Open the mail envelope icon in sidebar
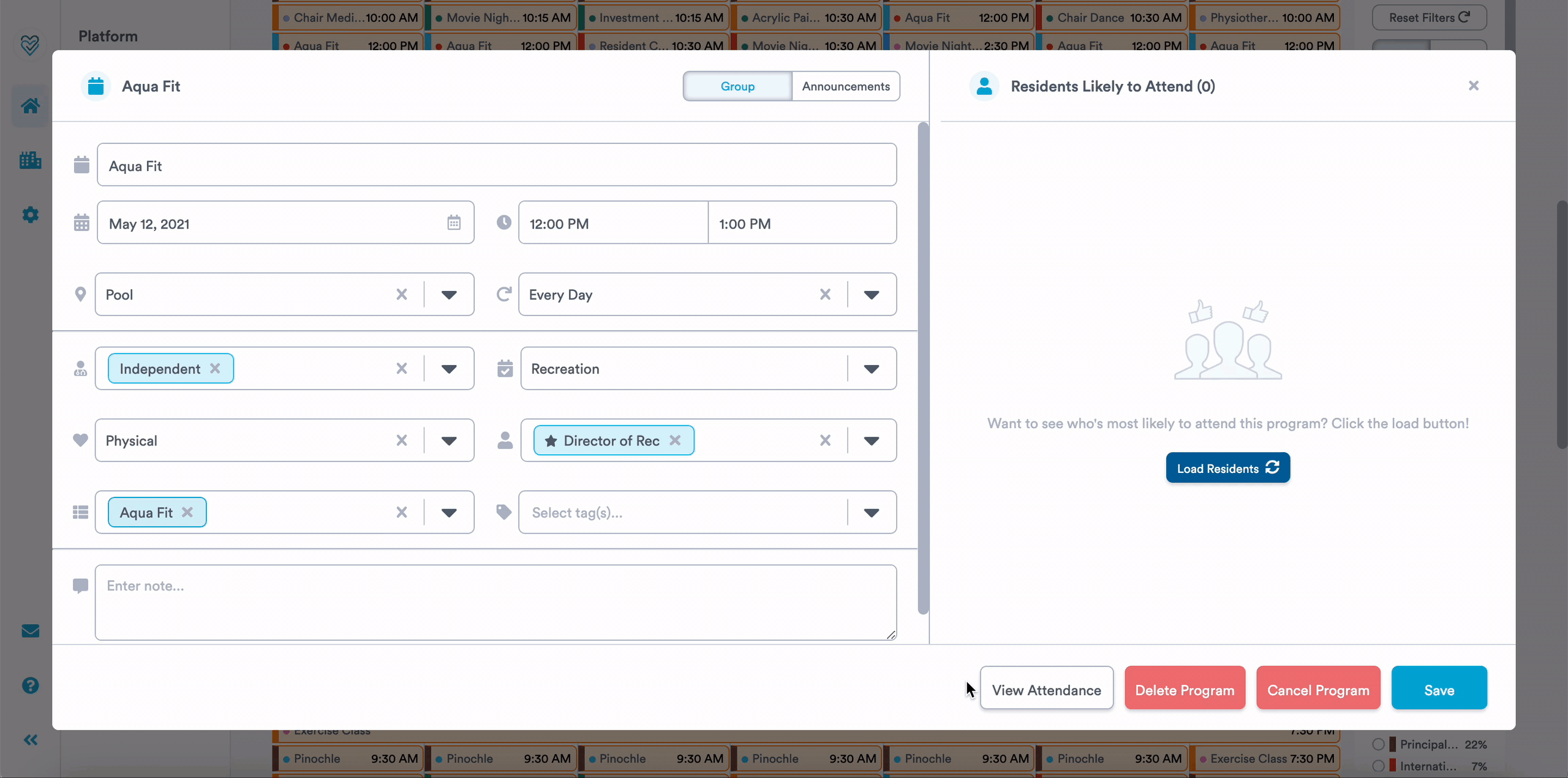 [30, 631]
